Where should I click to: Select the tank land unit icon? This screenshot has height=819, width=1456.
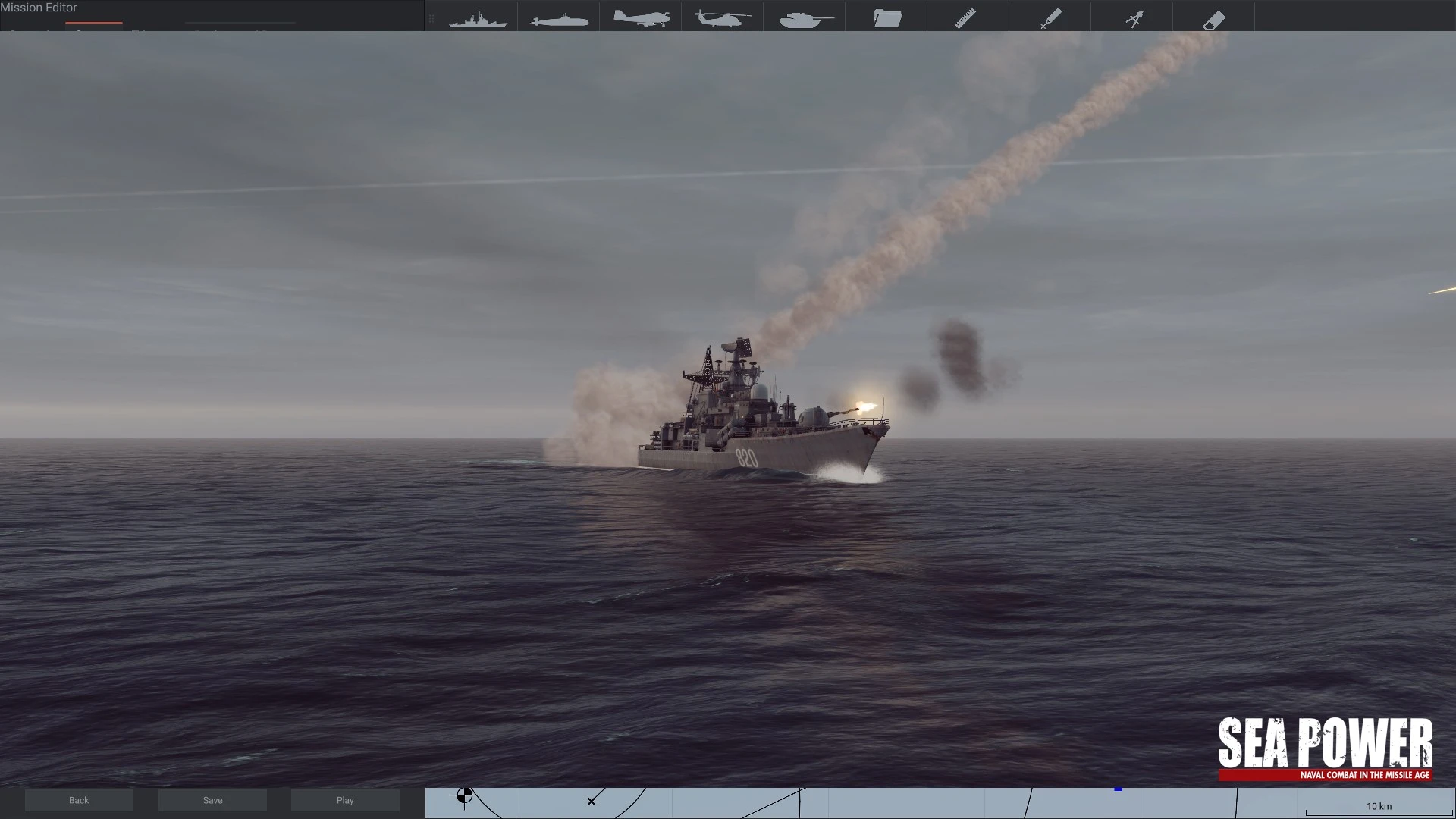point(805,18)
